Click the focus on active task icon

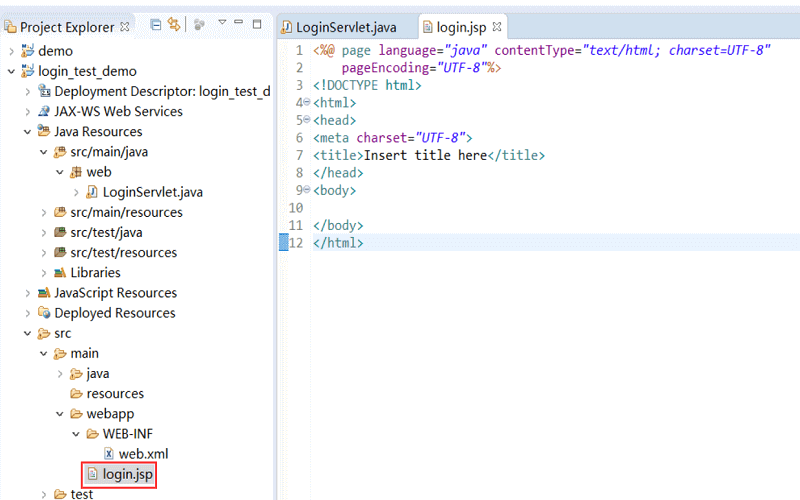point(199,24)
